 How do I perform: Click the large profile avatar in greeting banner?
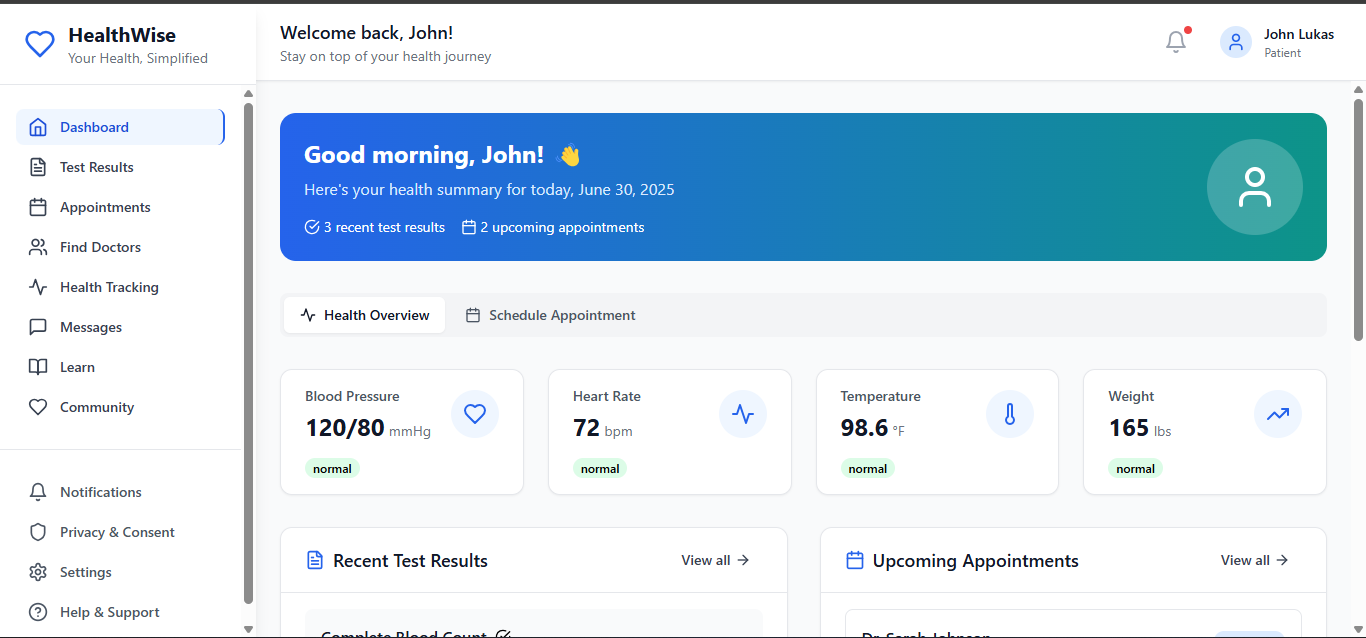click(1255, 187)
